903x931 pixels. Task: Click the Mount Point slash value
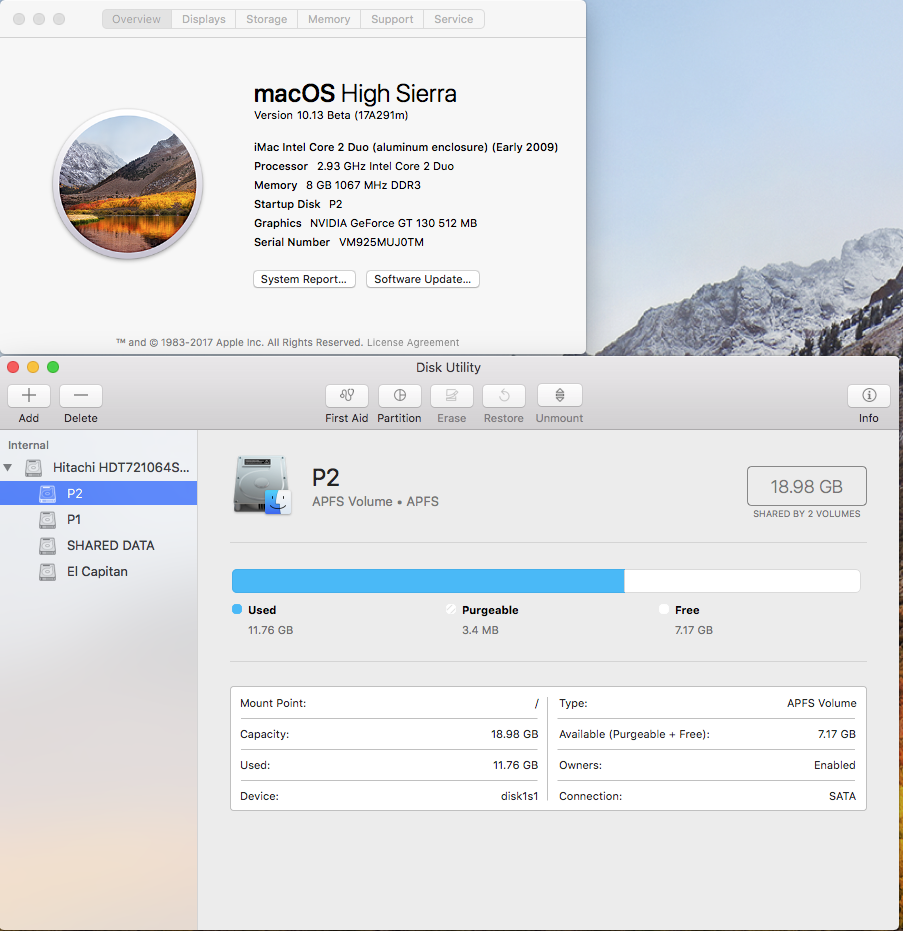click(536, 703)
